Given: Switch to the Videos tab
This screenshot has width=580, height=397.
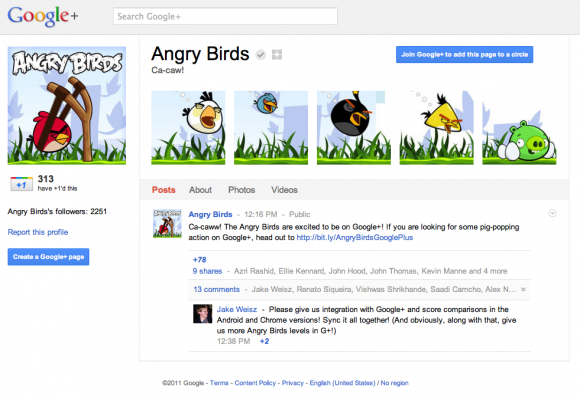Looking at the screenshot, I should click(x=284, y=190).
